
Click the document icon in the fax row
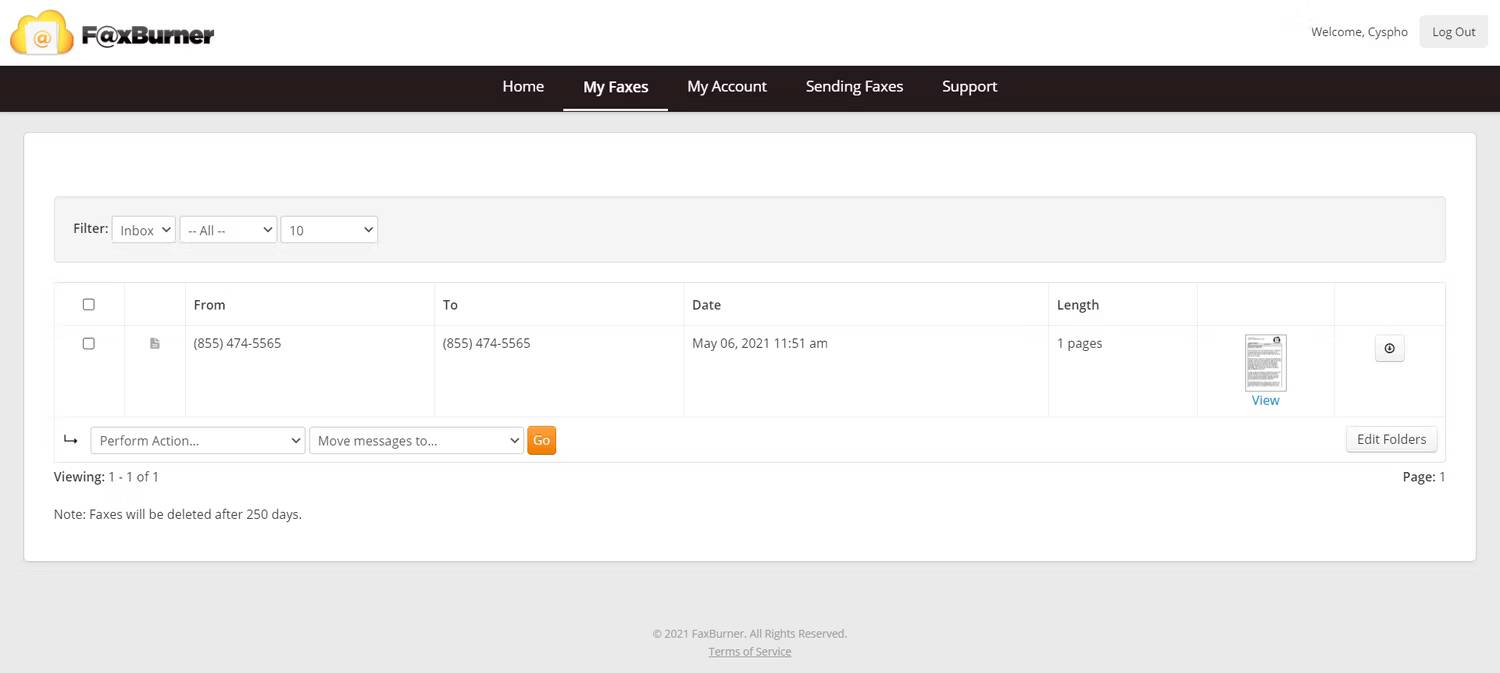pyautogui.click(x=155, y=344)
